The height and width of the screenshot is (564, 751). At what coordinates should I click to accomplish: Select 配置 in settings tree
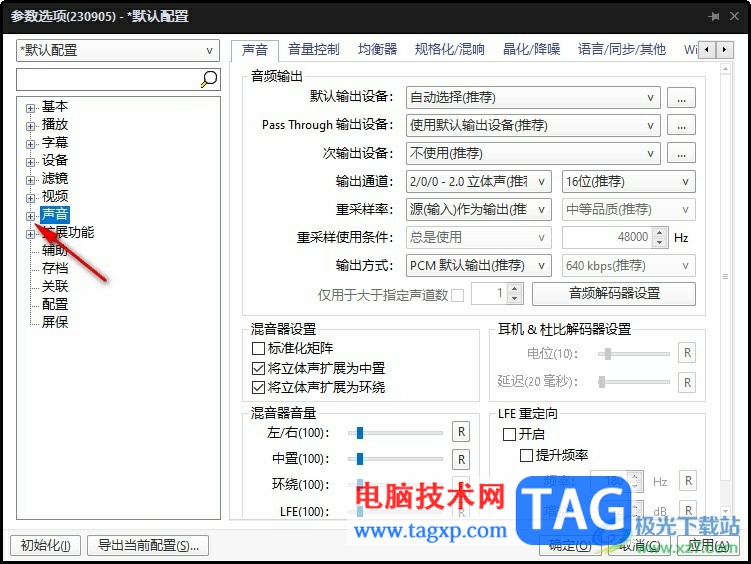(55, 304)
